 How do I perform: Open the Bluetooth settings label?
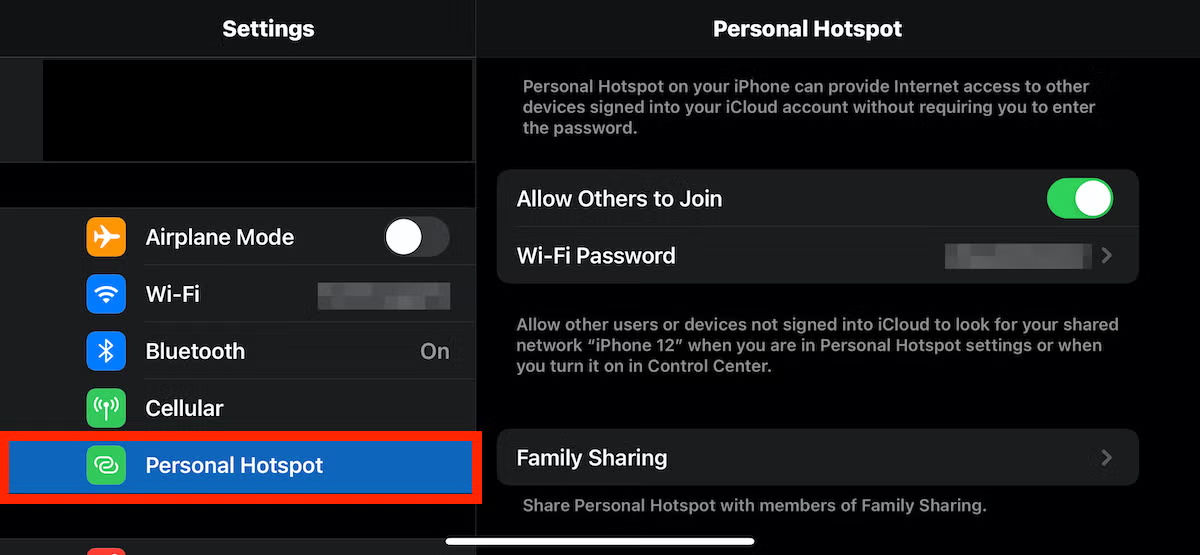[195, 351]
